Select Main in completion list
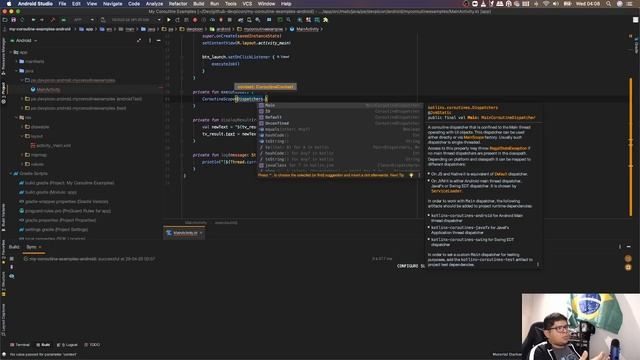The width and height of the screenshot is (640, 360). (x=340, y=105)
